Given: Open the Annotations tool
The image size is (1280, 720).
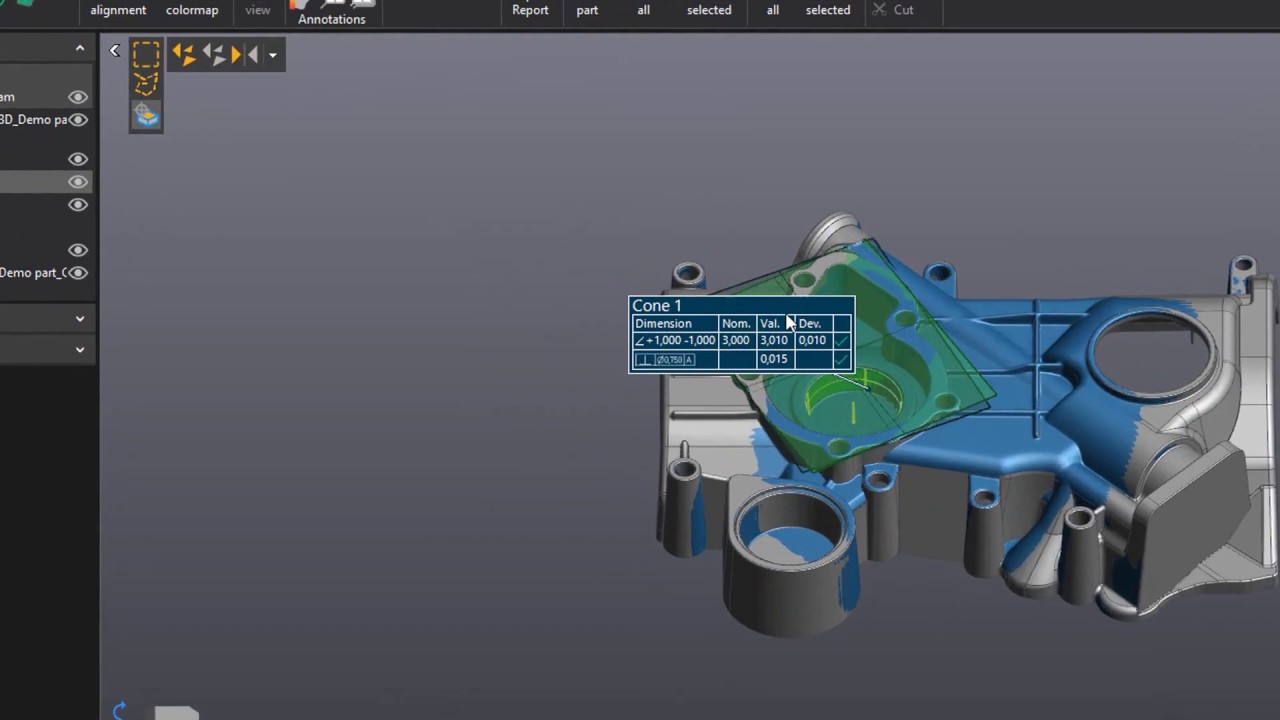Looking at the screenshot, I should 331,14.
